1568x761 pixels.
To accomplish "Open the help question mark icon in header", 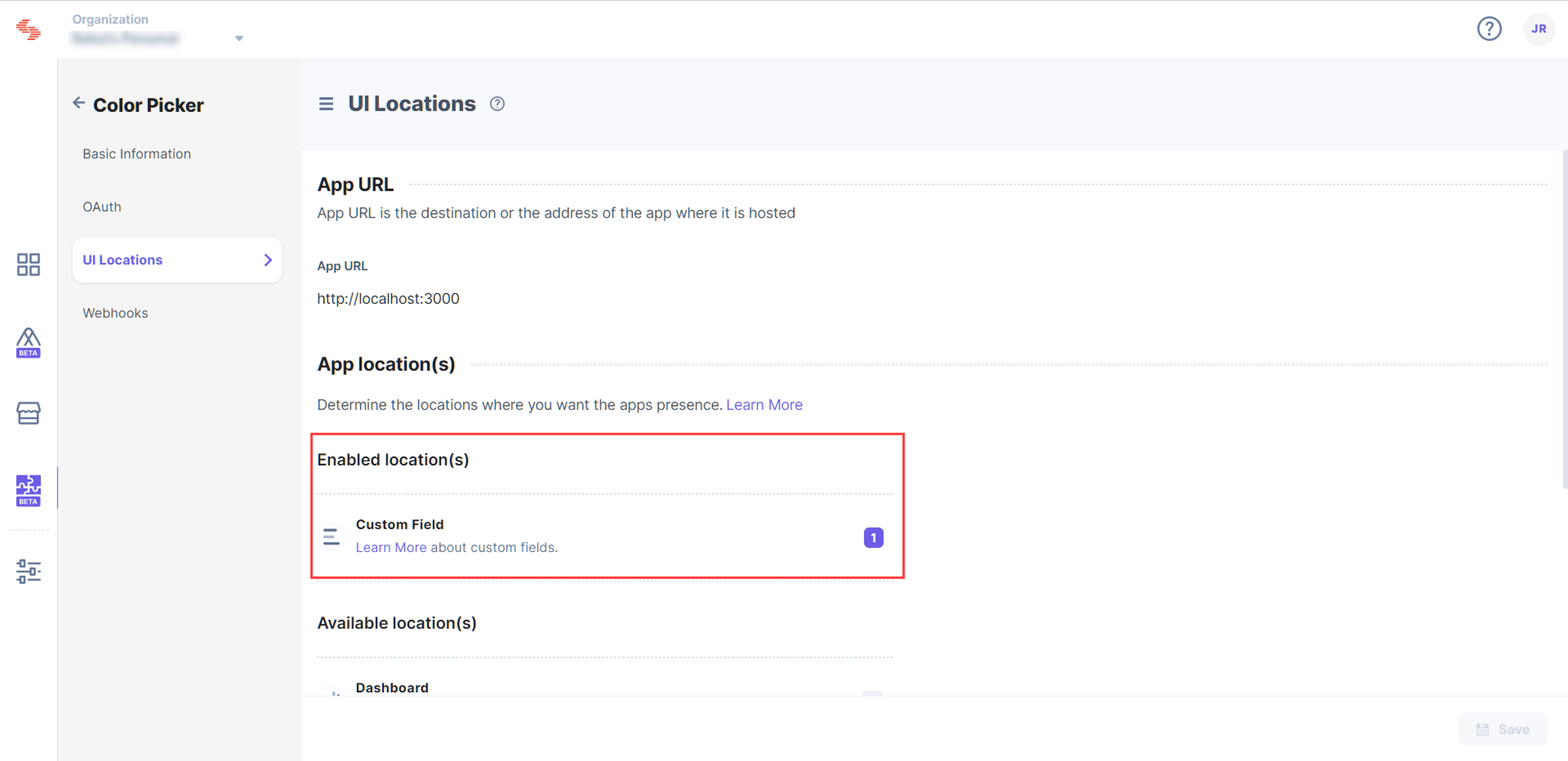I will click(x=1489, y=29).
